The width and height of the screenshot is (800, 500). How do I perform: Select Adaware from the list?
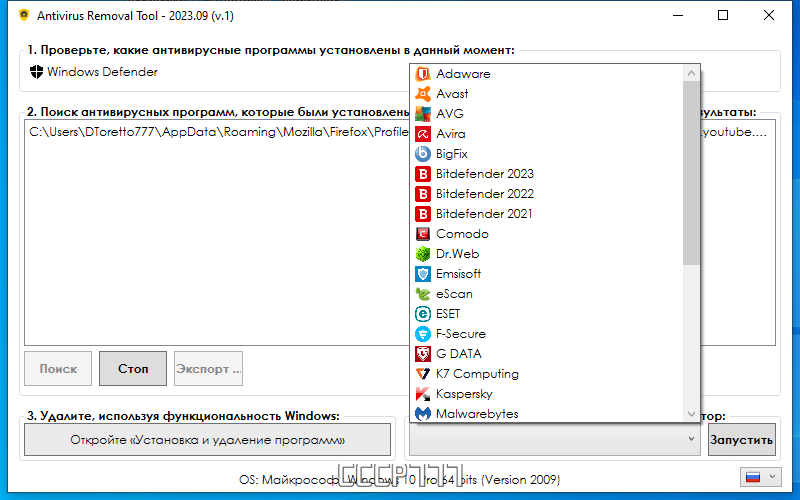pos(546,74)
